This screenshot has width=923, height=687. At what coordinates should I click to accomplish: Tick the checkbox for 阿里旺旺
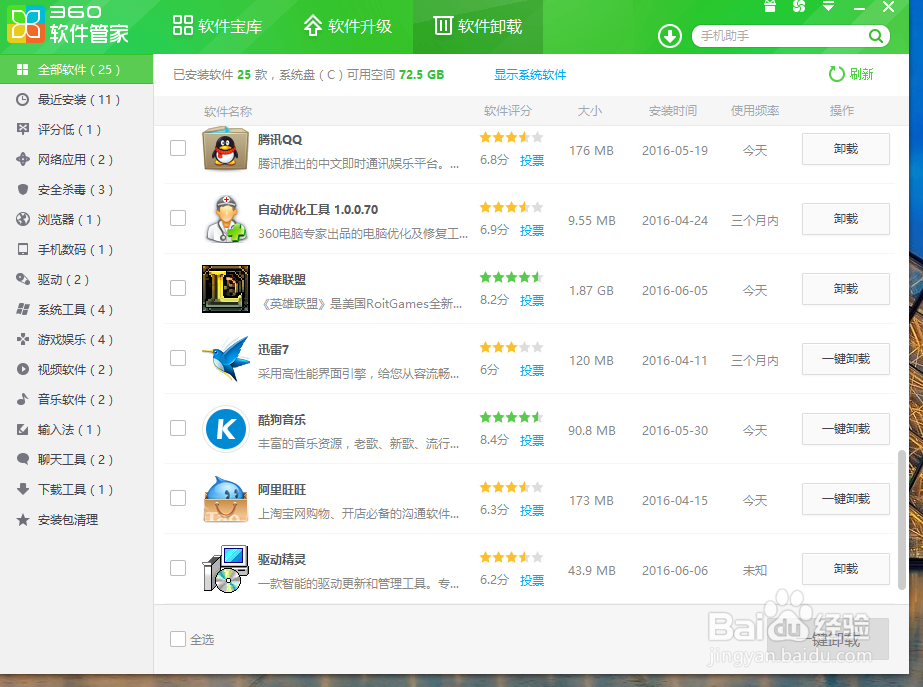[178, 498]
